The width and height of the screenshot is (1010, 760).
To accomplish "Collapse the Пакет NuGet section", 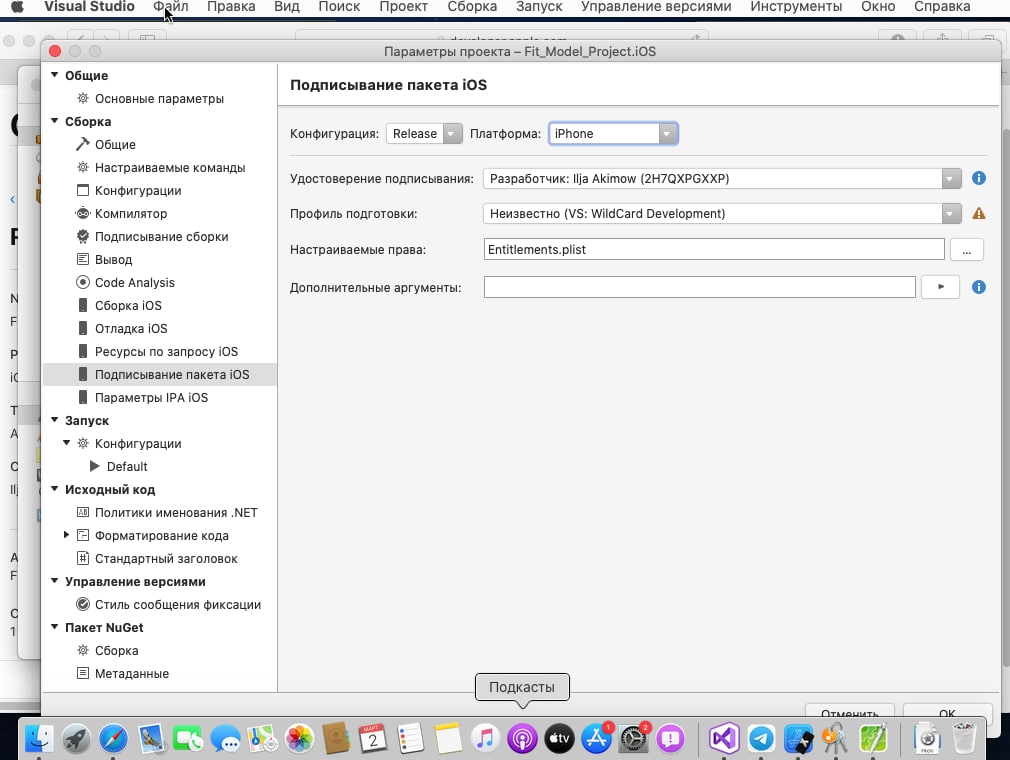I will [x=55, y=627].
